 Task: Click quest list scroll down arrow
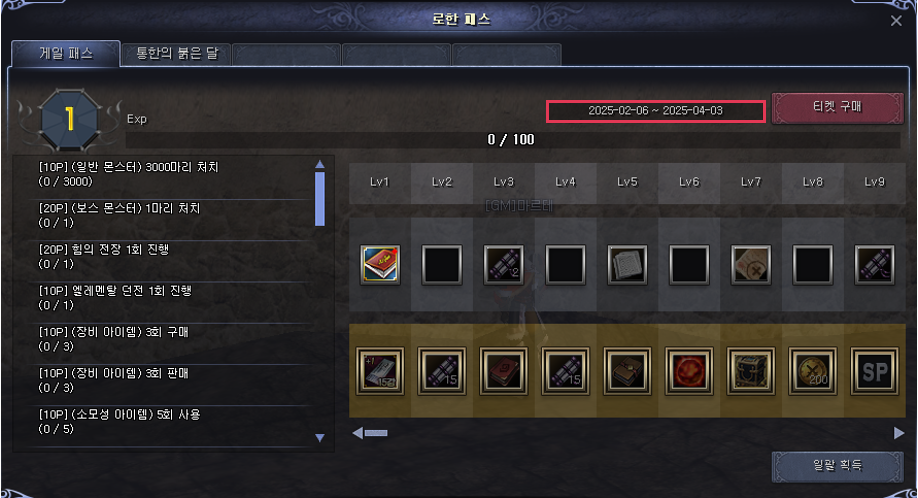320,438
